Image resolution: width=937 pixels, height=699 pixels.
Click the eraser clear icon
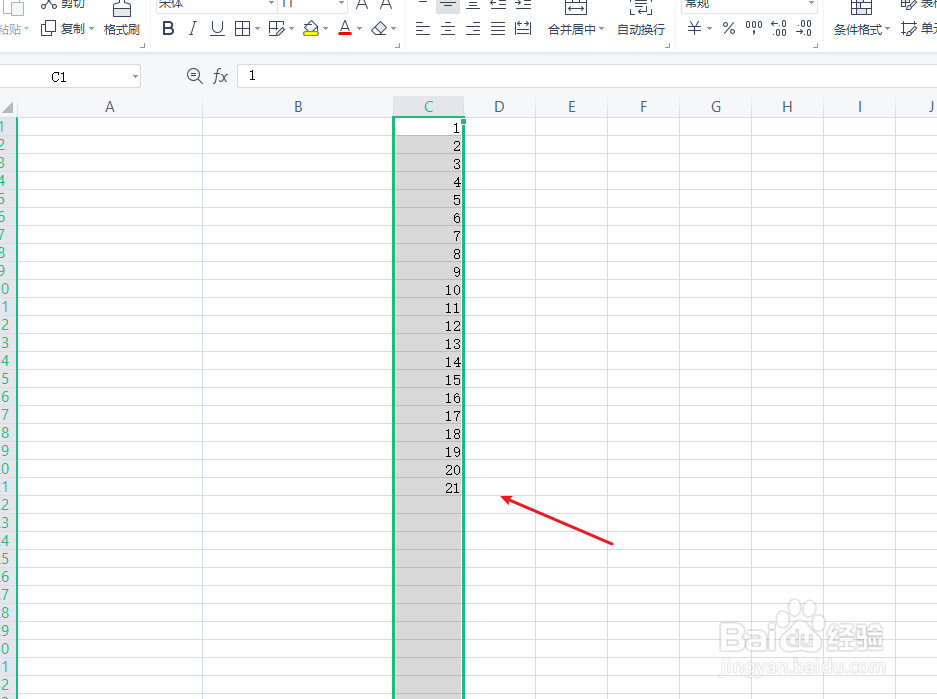point(379,29)
